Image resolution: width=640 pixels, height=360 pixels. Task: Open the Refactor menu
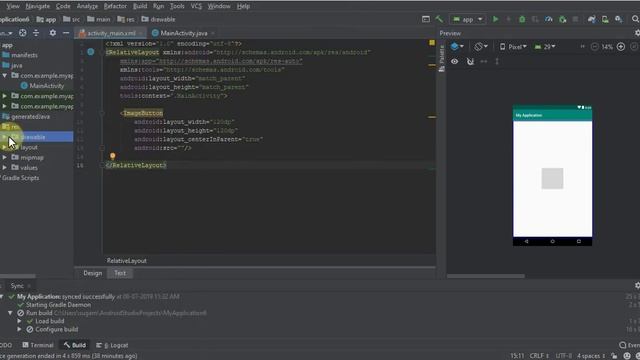[115, 6]
